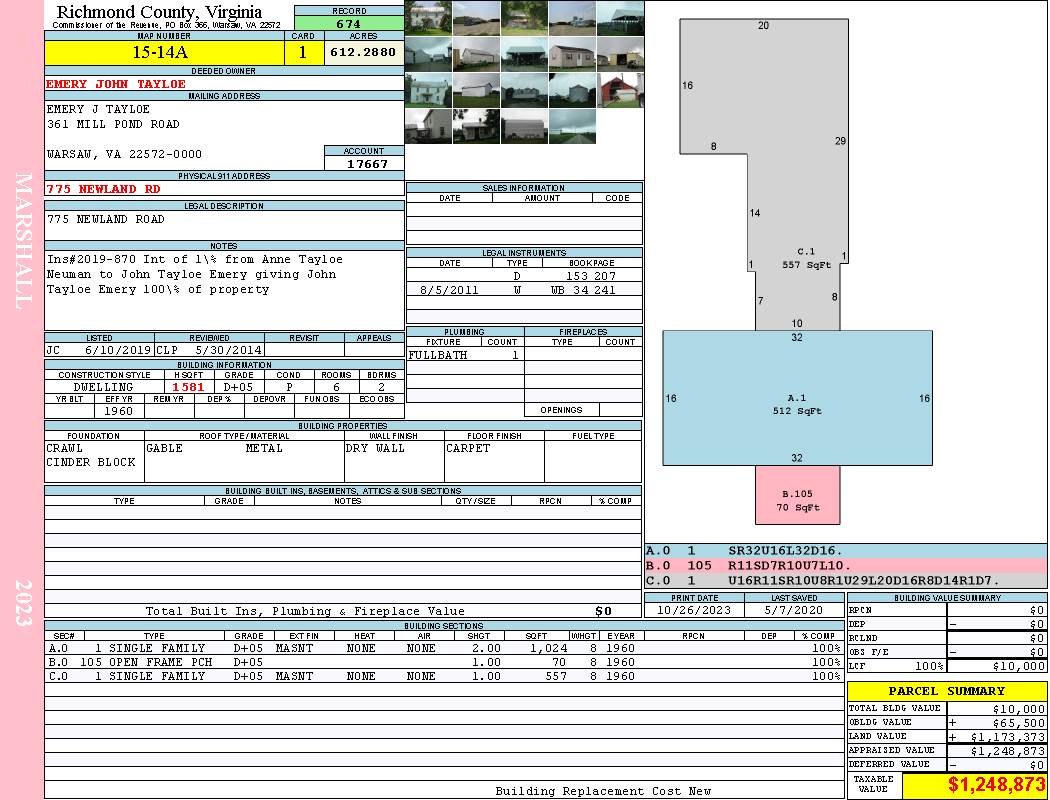
Task: Select the tan shed with white door photo
Action: (x=572, y=53)
